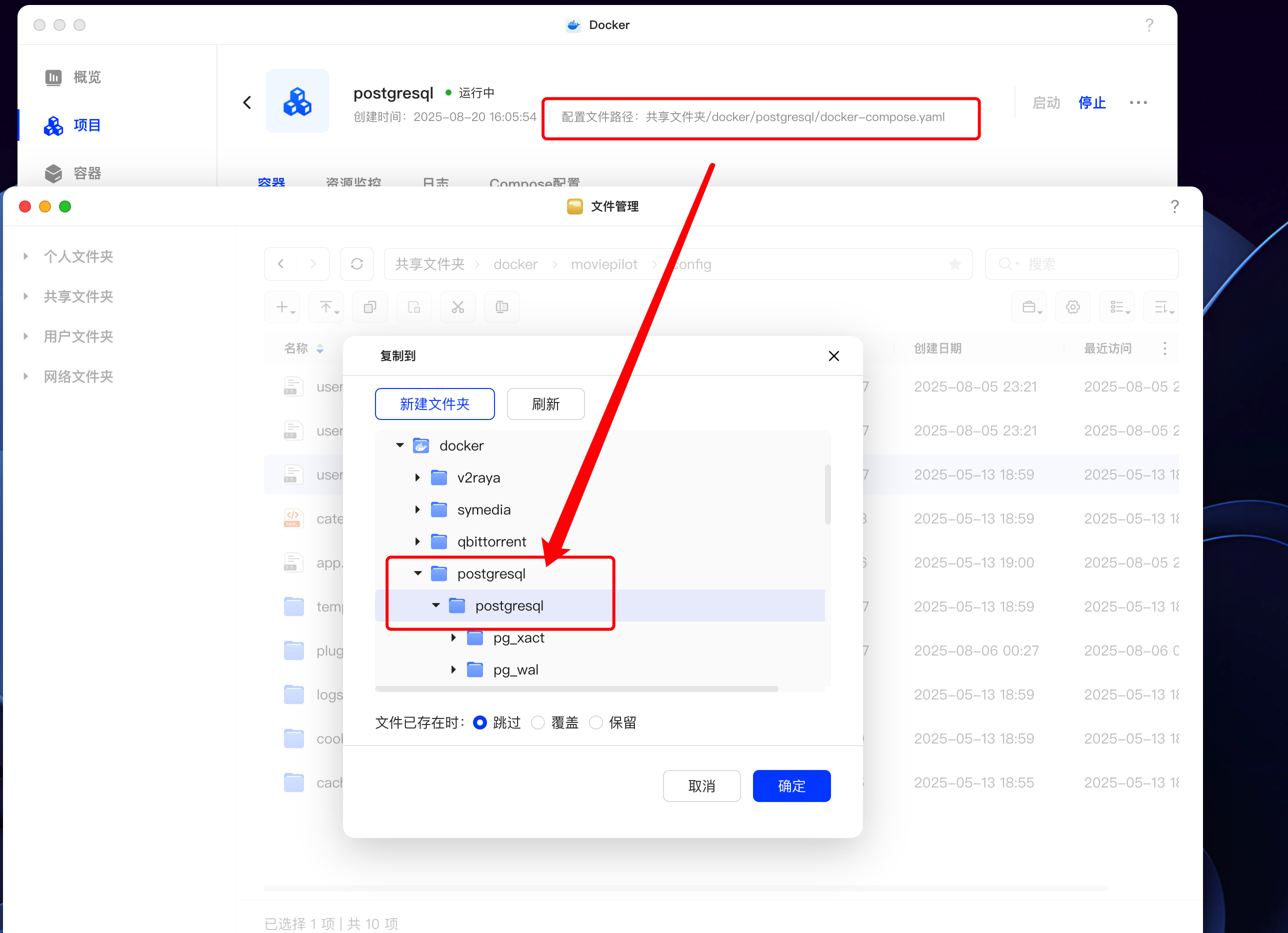This screenshot has height=933, width=1288.
Task: Open File Manager settings gear
Action: pyautogui.click(x=1073, y=307)
